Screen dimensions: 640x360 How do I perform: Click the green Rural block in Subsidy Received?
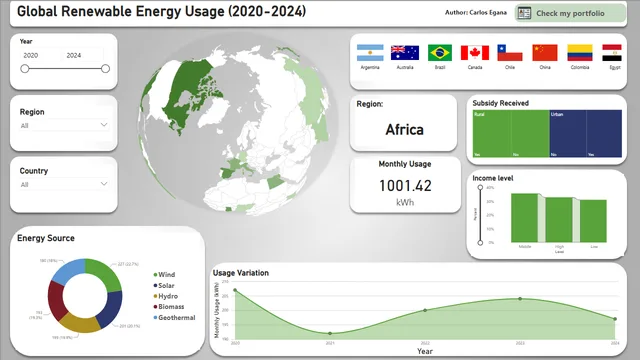click(x=511, y=133)
